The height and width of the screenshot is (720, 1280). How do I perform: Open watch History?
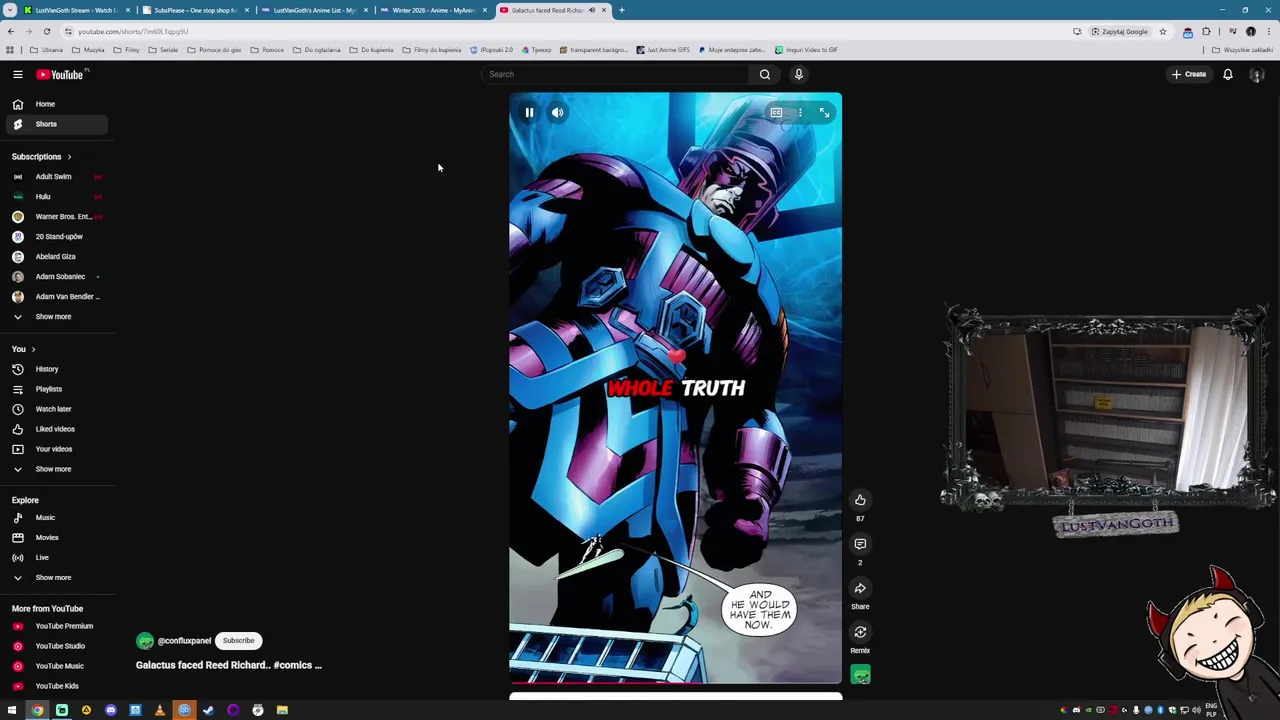56,369
